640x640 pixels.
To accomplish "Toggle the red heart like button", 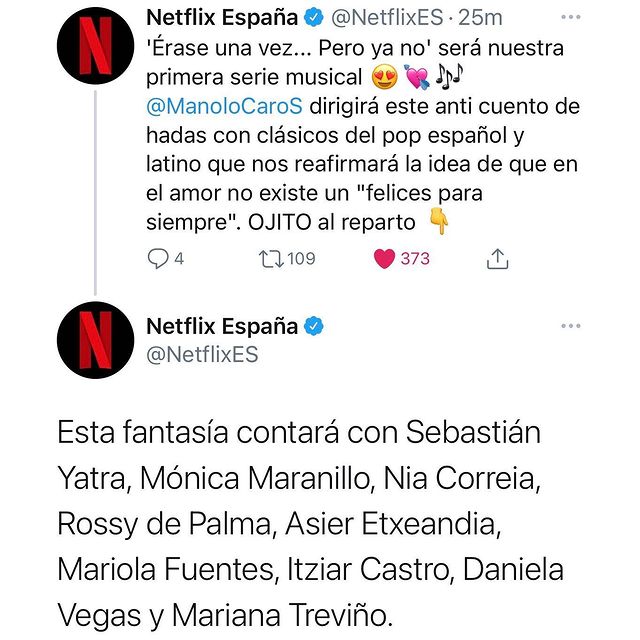I will coord(383,259).
